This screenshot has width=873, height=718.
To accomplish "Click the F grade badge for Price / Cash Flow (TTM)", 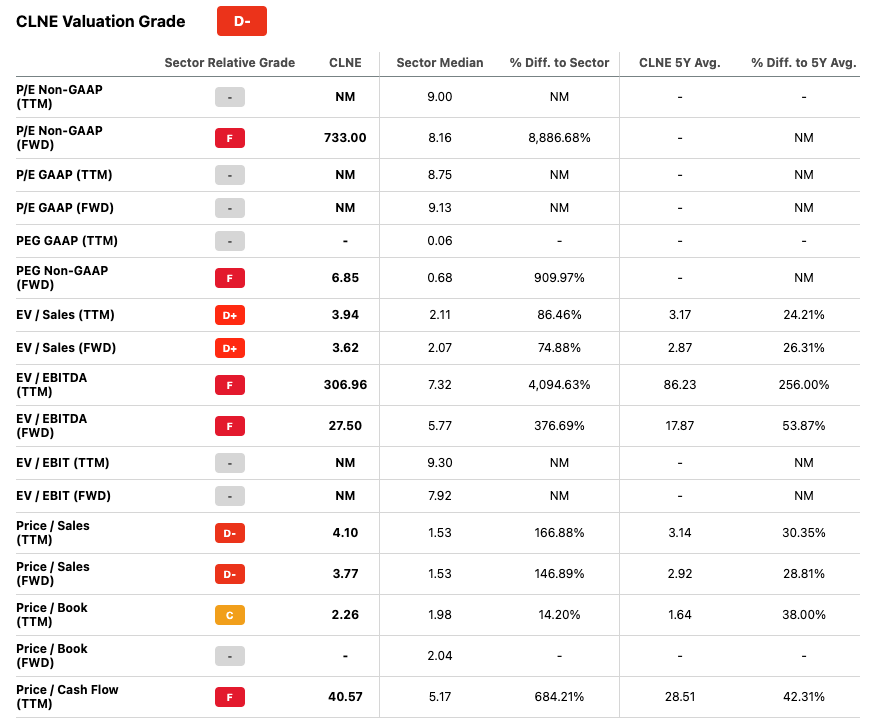I will click(229, 697).
